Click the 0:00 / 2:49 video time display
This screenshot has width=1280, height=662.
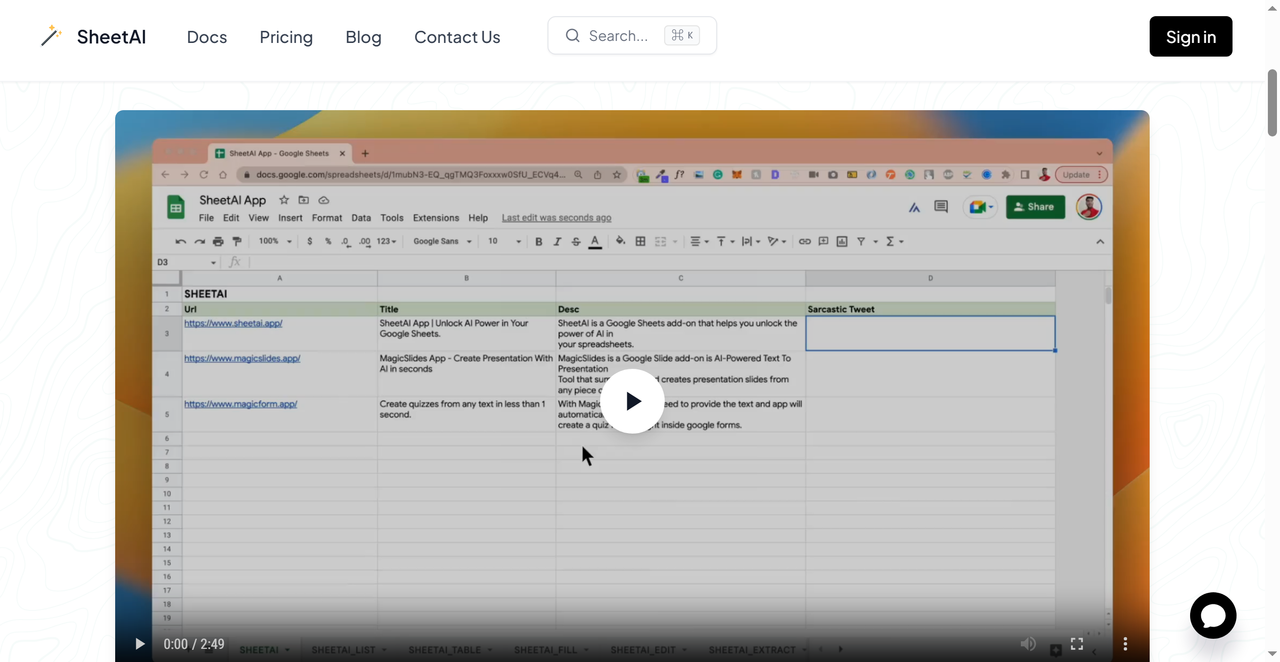click(194, 644)
